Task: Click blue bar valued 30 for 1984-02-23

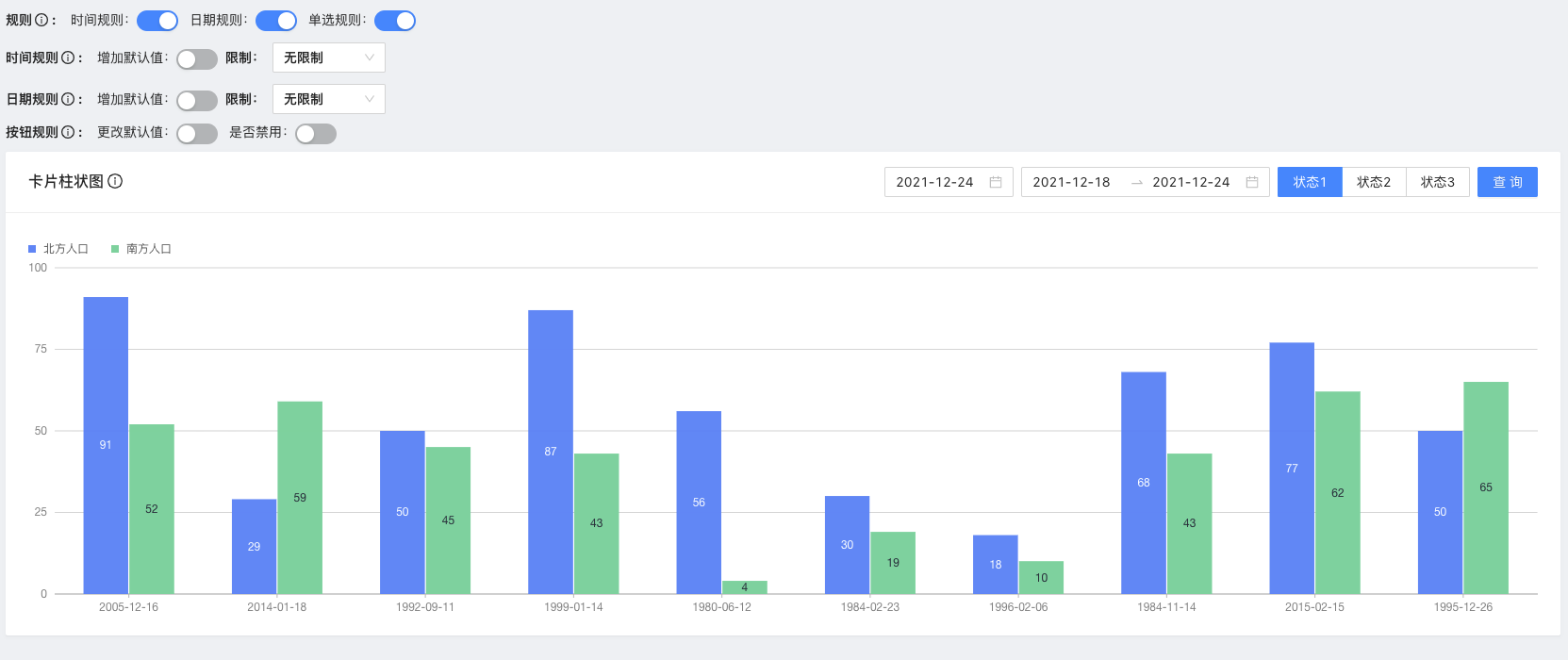Action: point(847,545)
